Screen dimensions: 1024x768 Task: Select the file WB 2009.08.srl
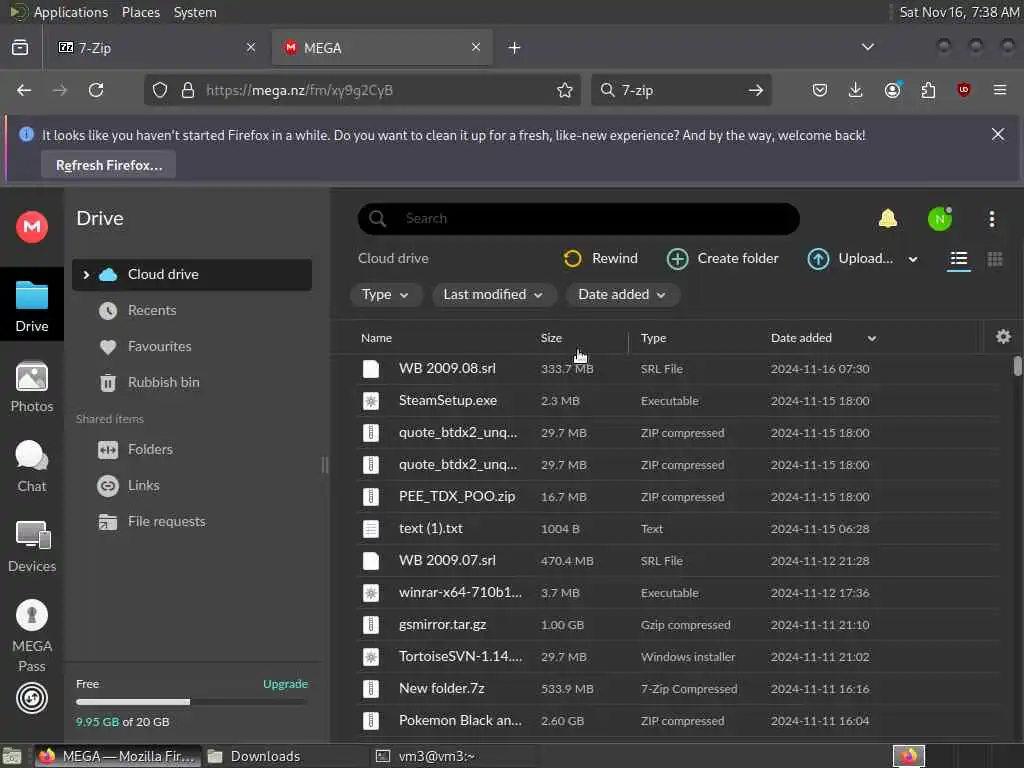(x=679, y=369)
